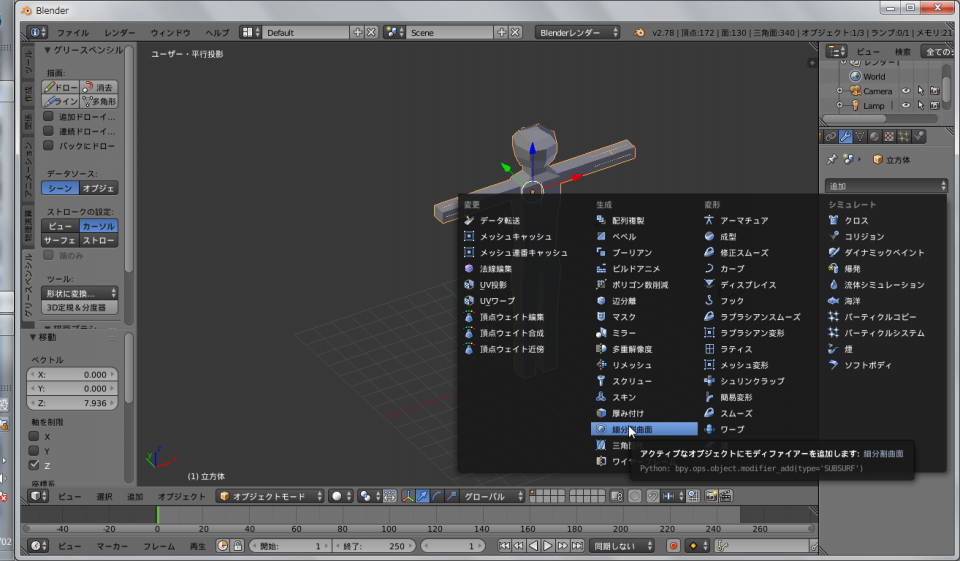Toggle Lamp visibility eye in outliner
The image size is (960, 561).
pos(906,105)
